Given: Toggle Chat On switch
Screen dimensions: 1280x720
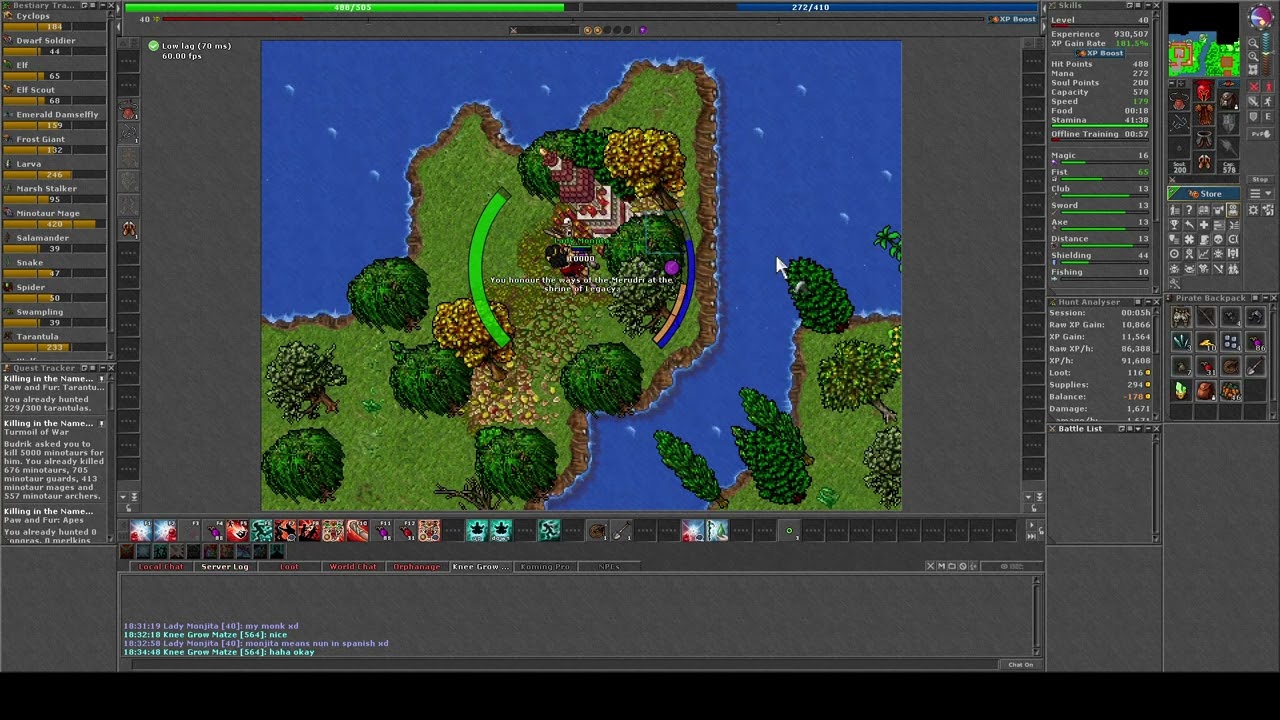Looking at the screenshot, I should (x=1020, y=664).
